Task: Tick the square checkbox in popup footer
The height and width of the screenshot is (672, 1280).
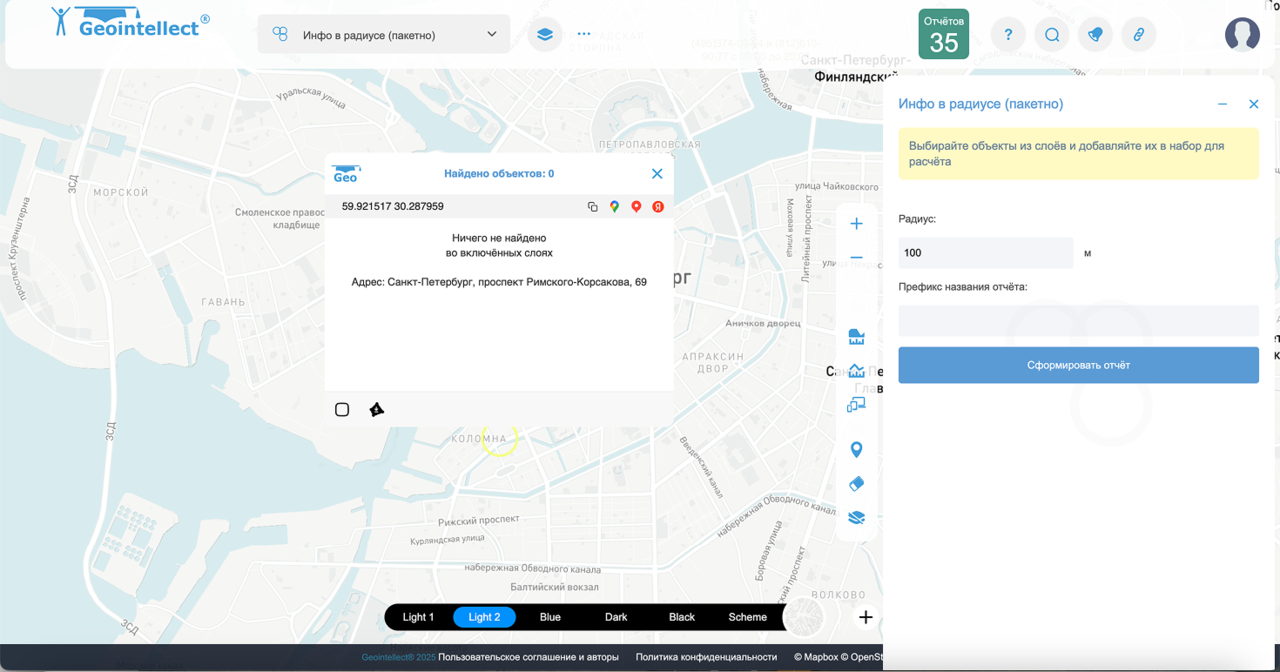Action: (342, 410)
